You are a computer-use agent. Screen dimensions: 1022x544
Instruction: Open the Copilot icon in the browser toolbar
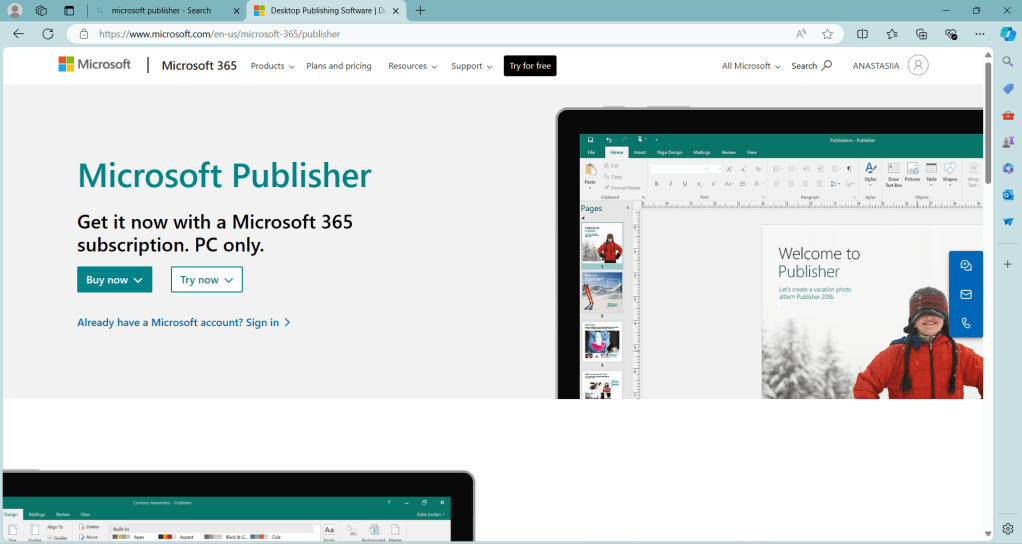[x=1008, y=33]
